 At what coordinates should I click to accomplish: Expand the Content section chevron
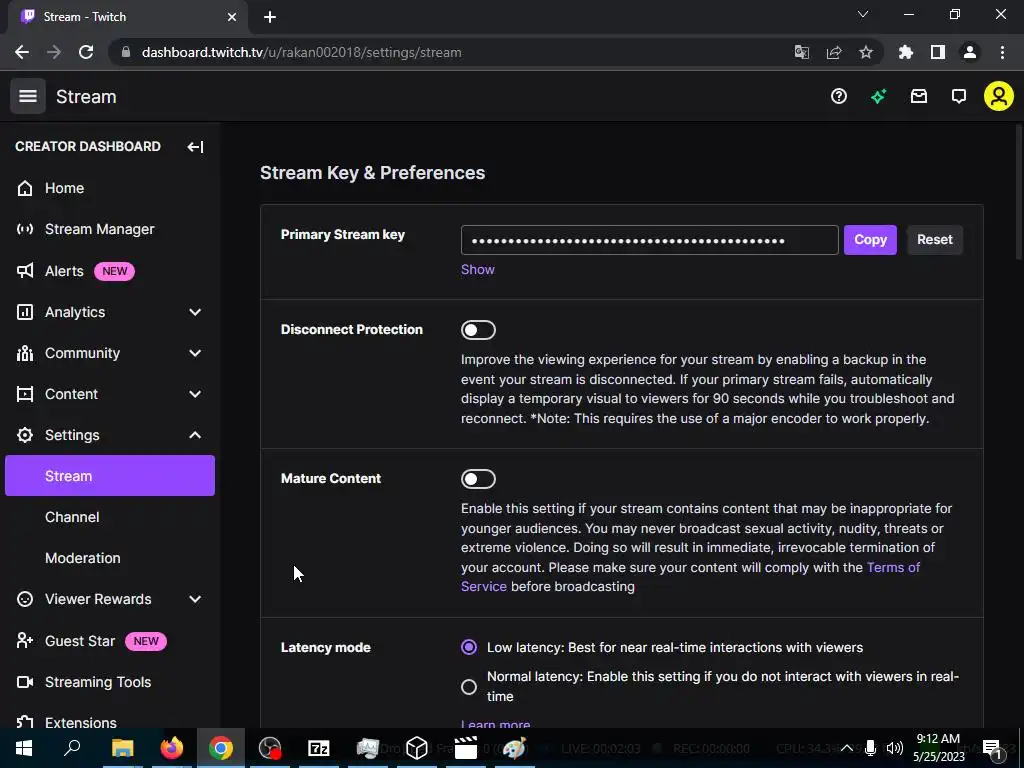click(x=195, y=394)
